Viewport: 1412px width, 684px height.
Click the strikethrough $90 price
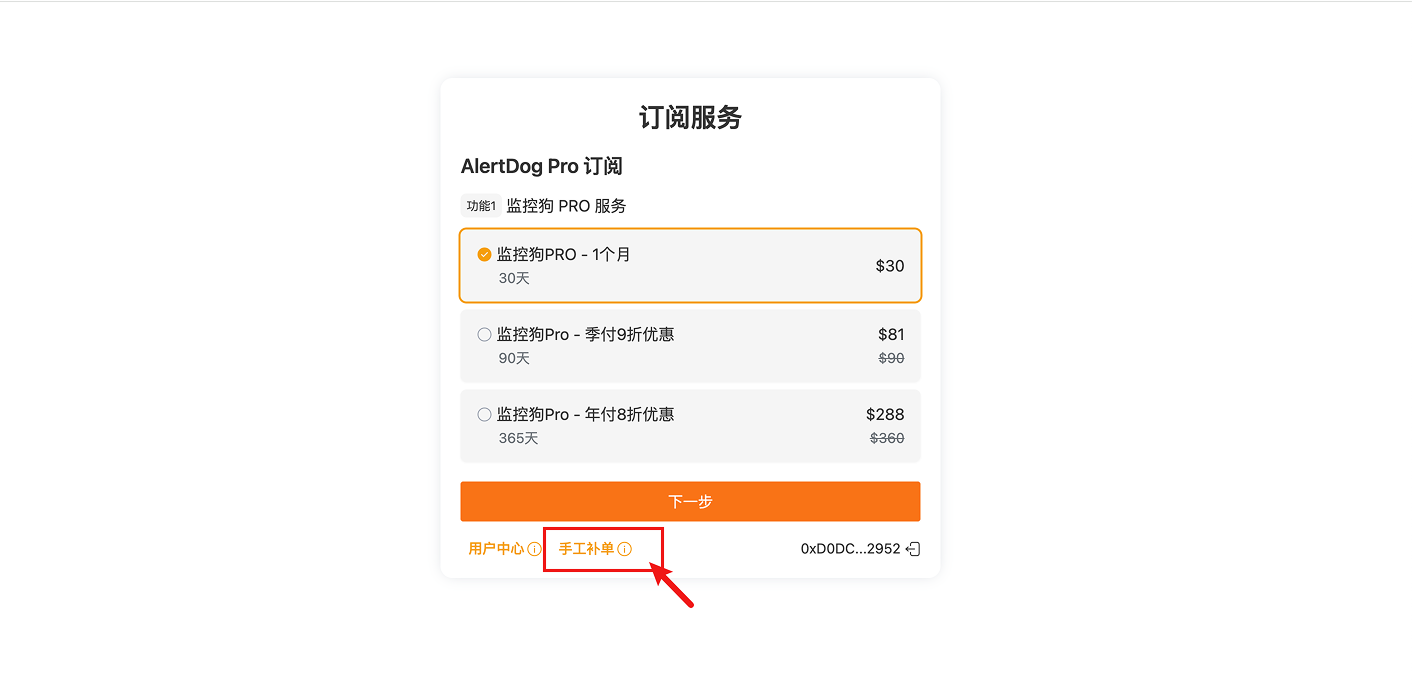[x=890, y=358]
